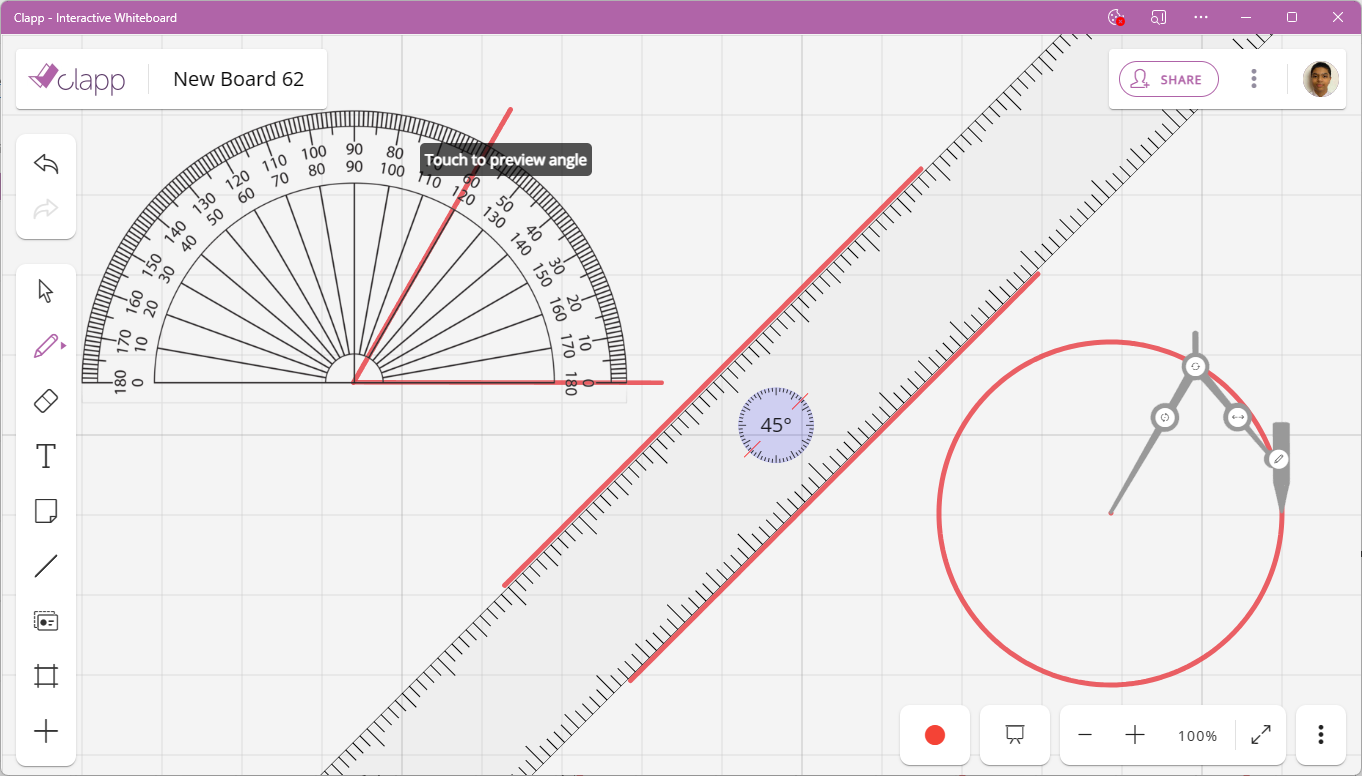Viewport: 1362px width, 776px height.
Task: Select the pointer selection tool
Action: point(45,290)
